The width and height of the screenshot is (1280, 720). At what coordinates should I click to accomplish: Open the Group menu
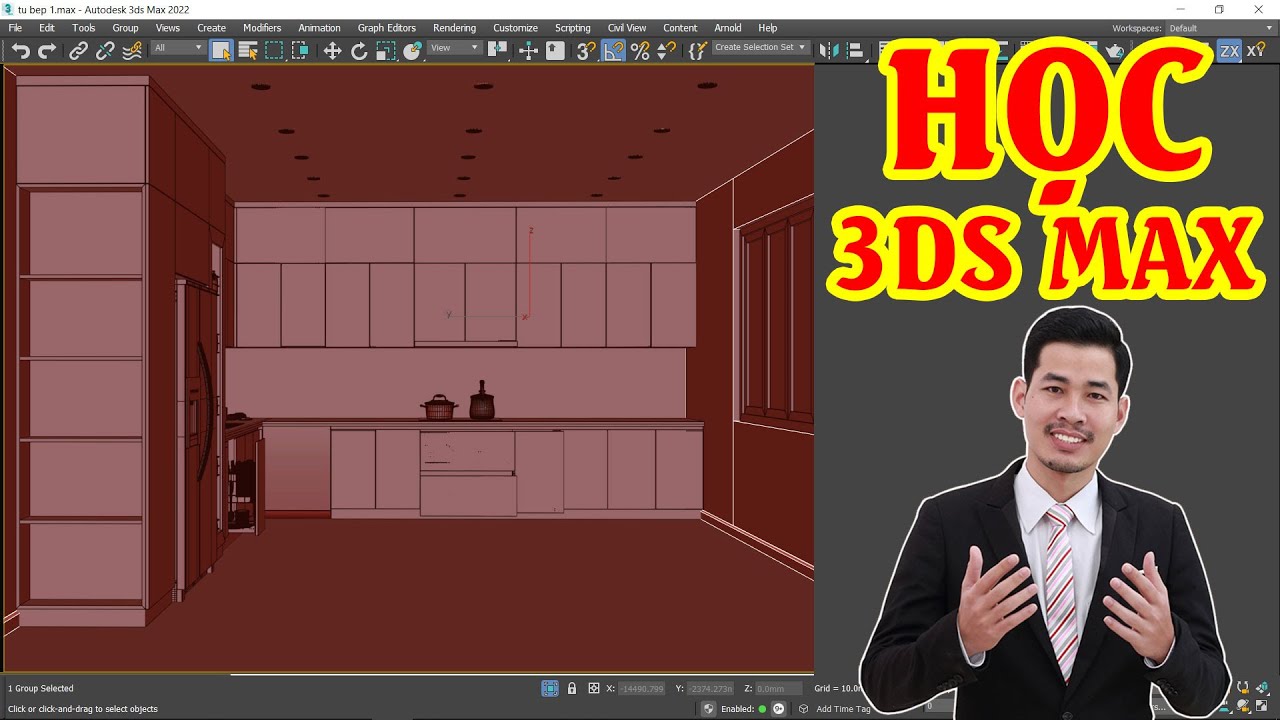tap(125, 28)
